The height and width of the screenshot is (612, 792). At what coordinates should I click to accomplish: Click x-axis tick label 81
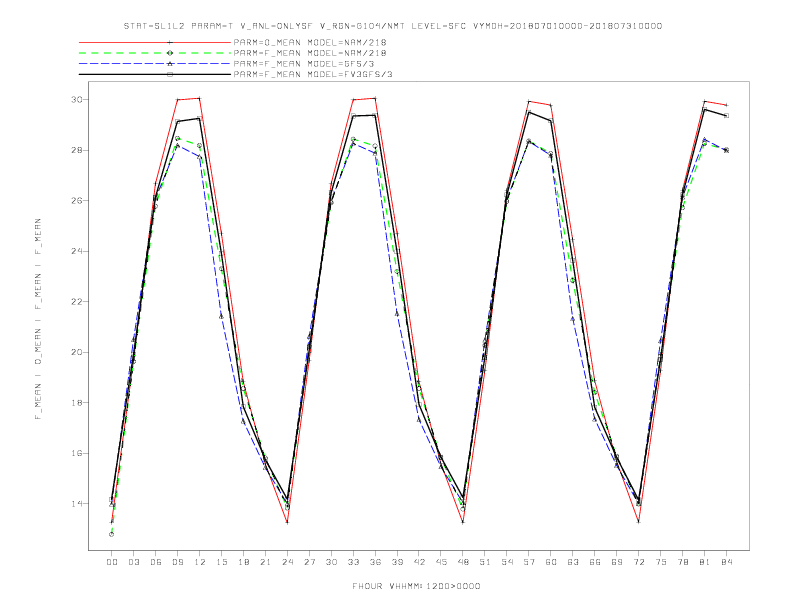[705, 562]
